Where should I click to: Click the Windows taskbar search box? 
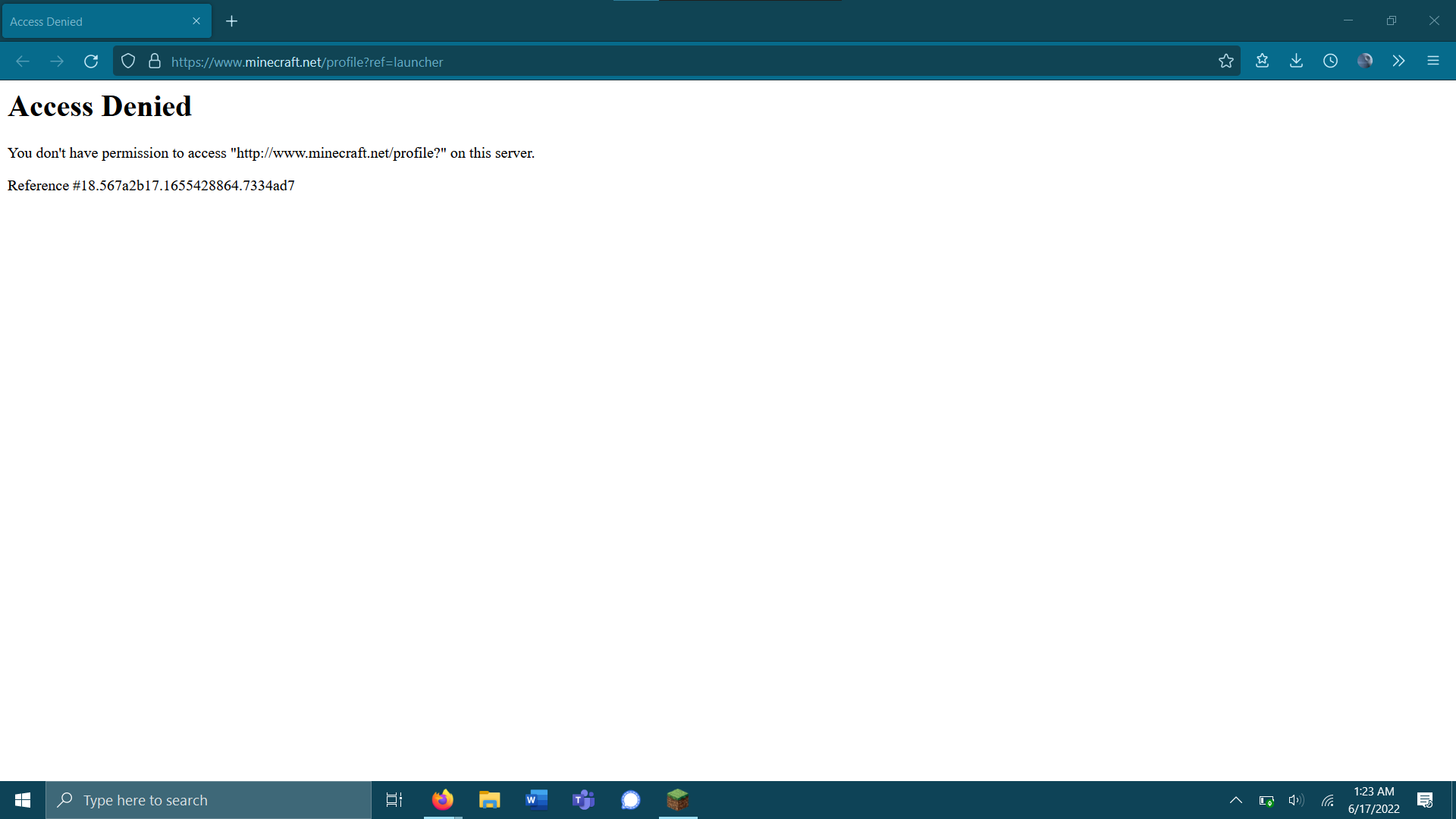coord(209,800)
